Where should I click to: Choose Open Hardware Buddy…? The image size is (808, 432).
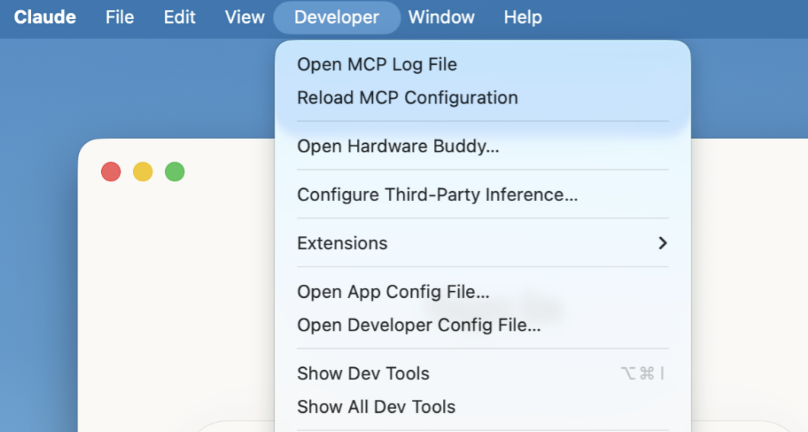click(483, 146)
